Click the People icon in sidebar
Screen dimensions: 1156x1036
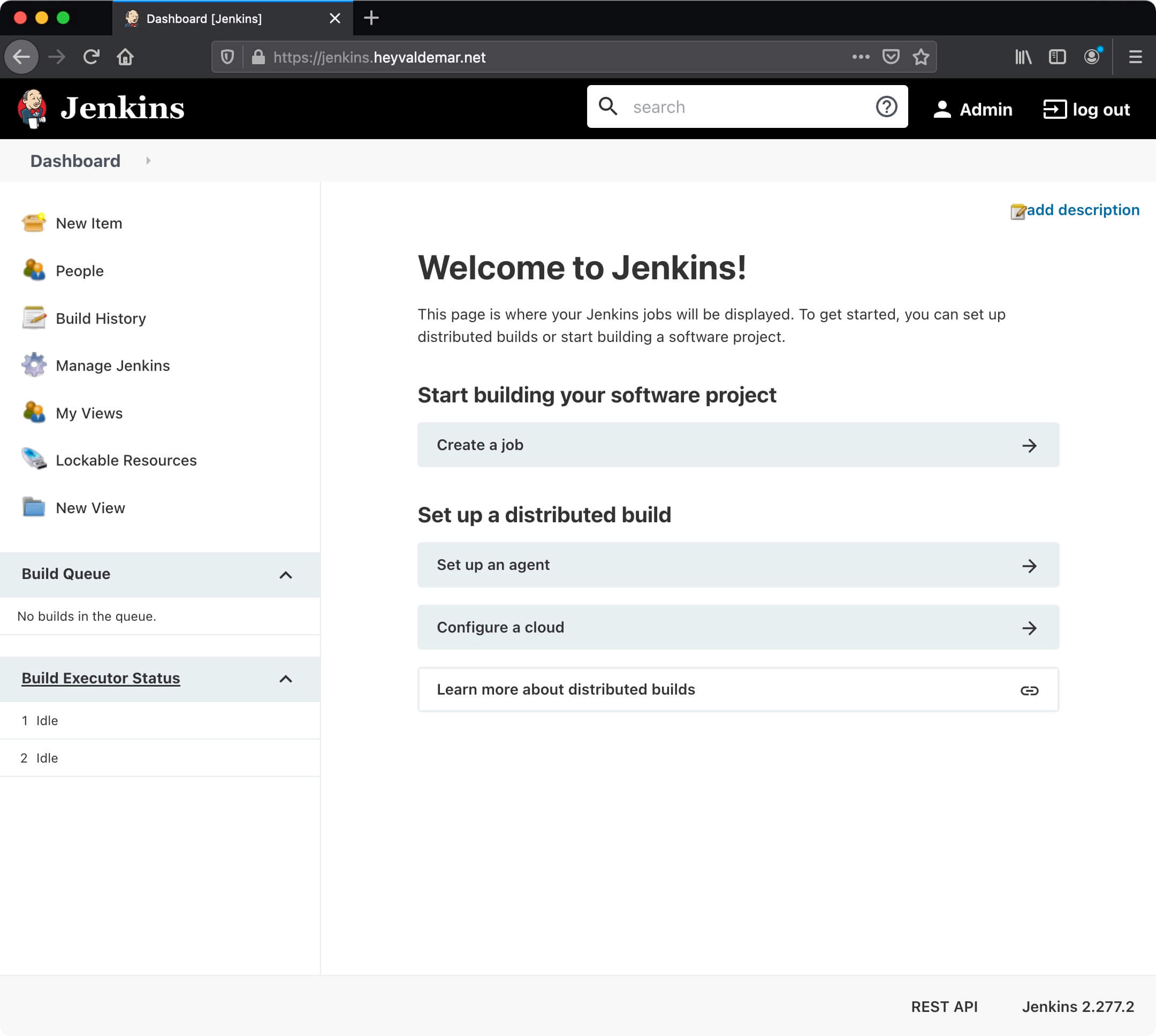pyautogui.click(x=35, y=270)
